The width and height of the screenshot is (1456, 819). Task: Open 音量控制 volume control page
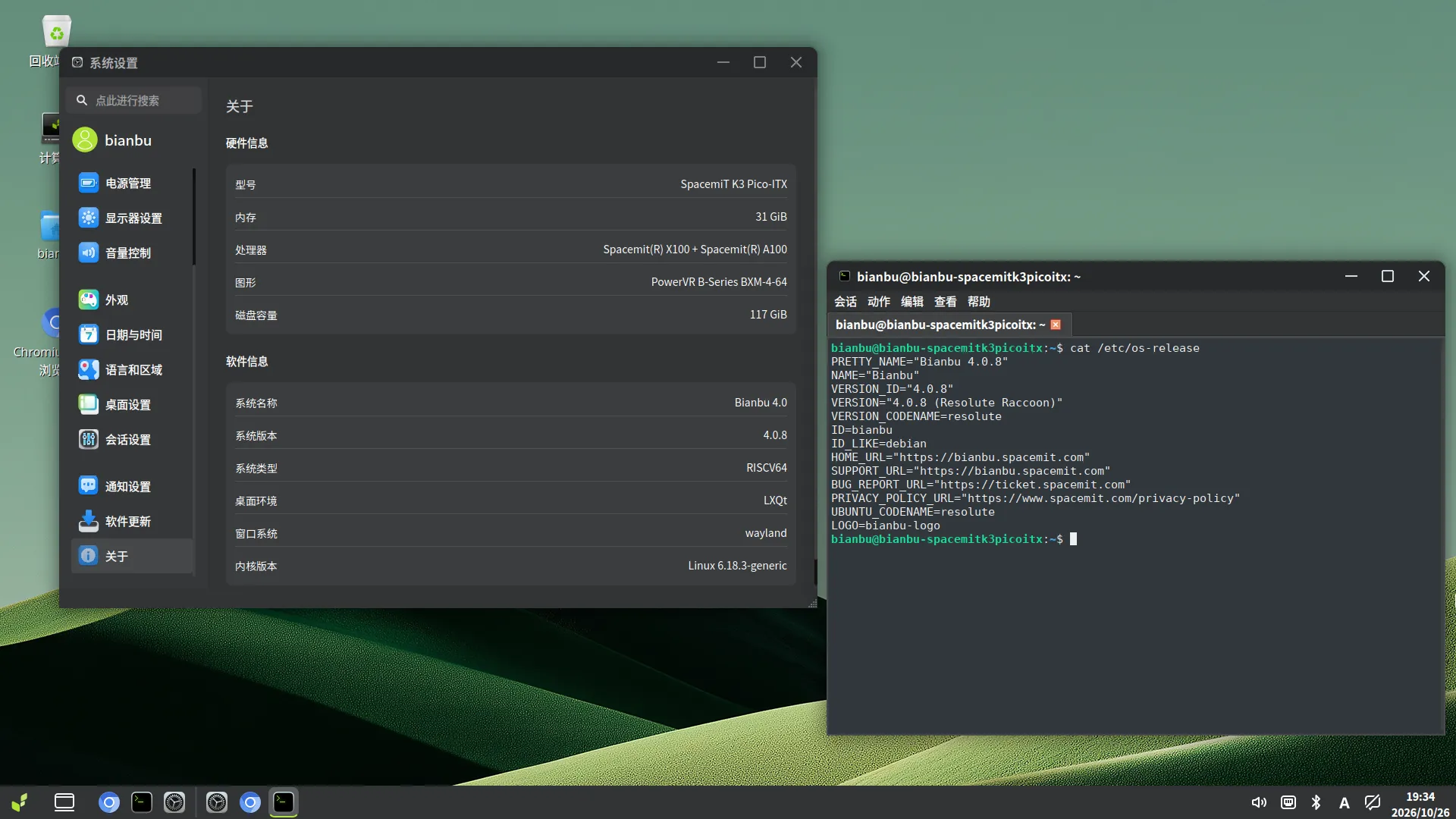point(132,253)
